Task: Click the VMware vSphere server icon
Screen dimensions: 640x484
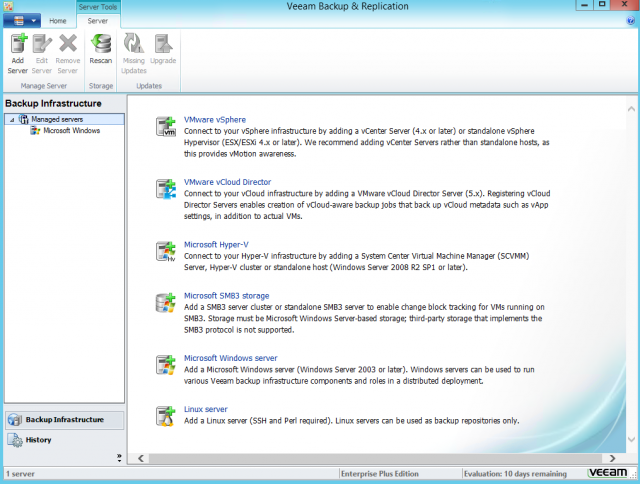Action: 165,125
